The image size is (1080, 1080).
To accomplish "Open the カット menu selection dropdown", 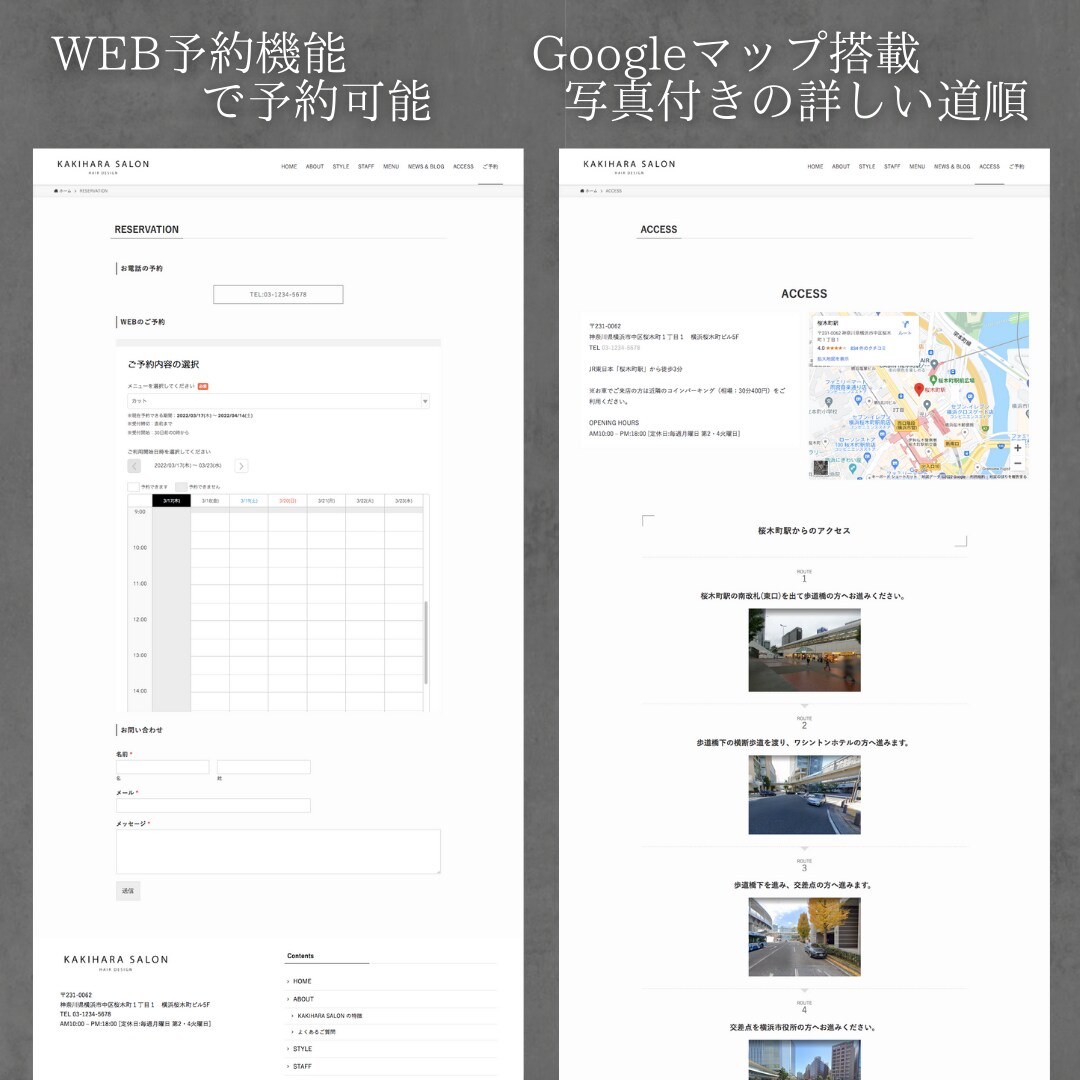I will tap(278, 401).
